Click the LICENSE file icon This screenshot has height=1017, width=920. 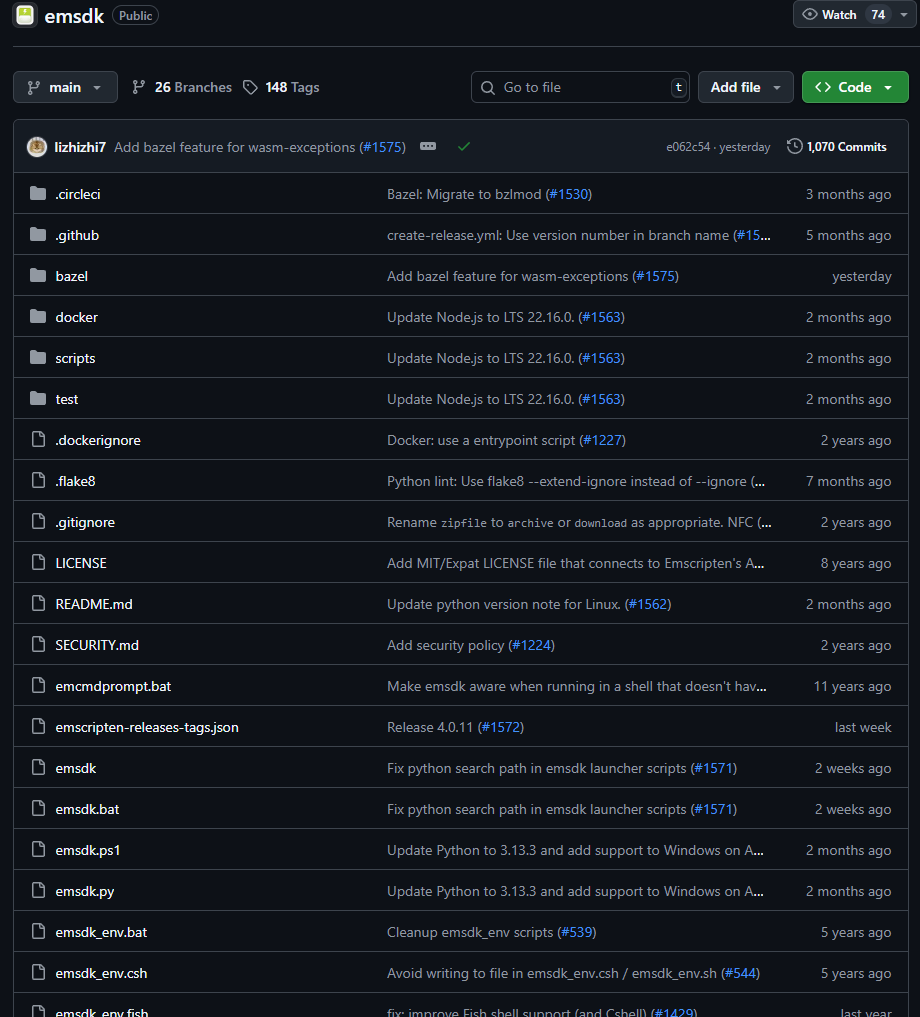[x=38, y=562]
